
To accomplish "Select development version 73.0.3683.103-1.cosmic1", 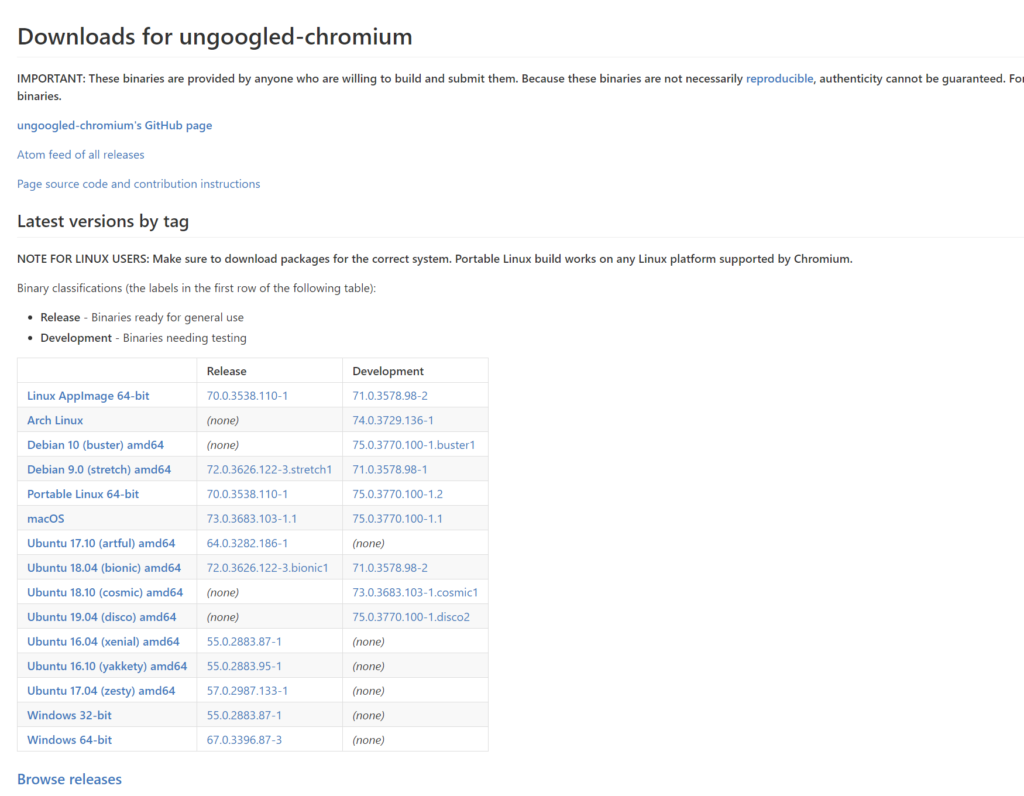I will [415, 592].
